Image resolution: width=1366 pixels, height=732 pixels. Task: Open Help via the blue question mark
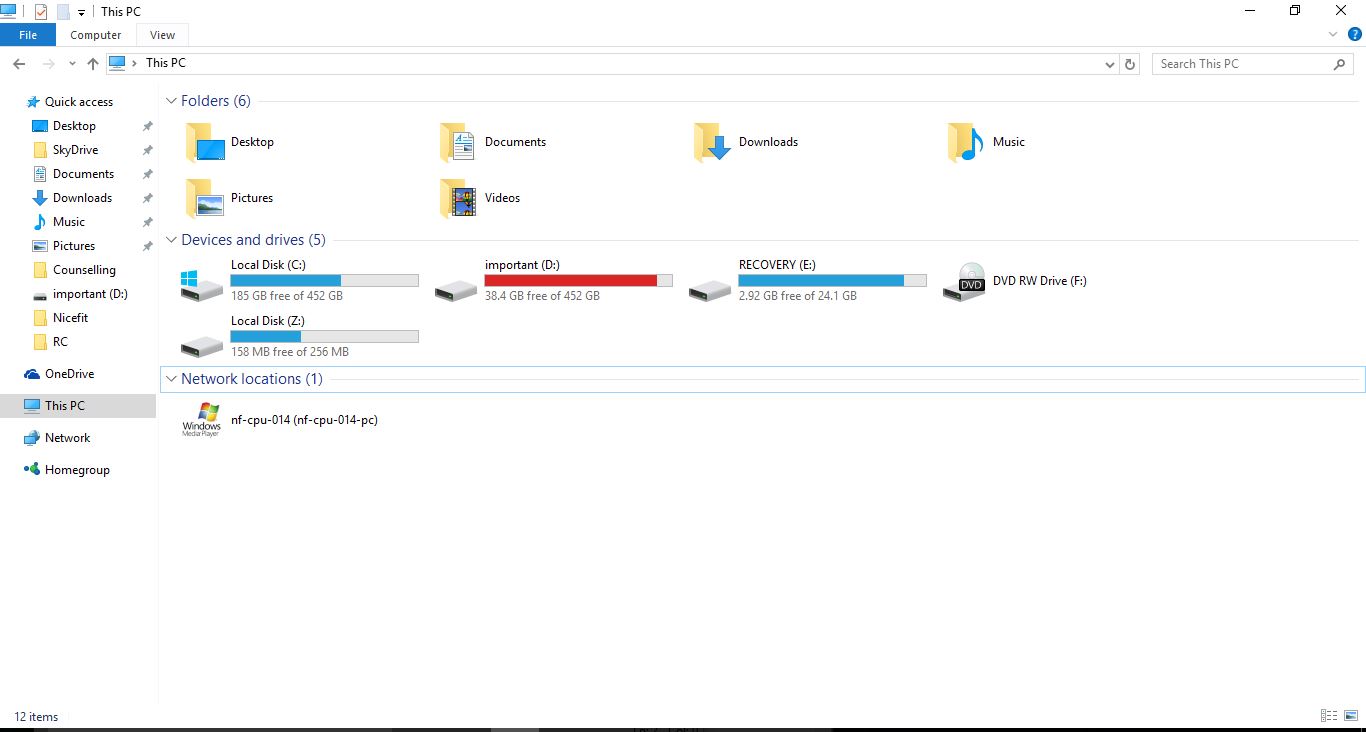[x=1355, y=34]
